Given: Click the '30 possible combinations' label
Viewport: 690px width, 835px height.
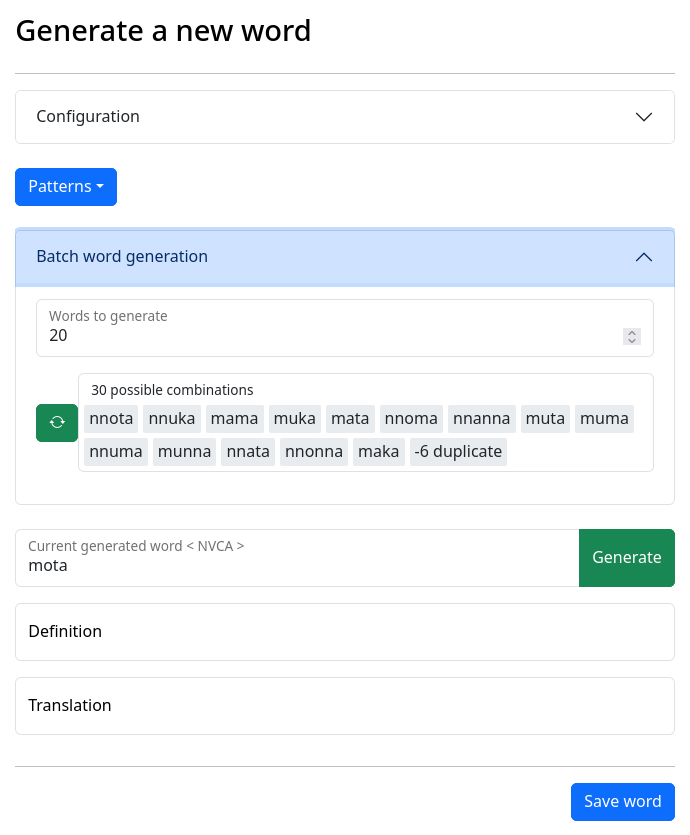Looking at the screenshot, I should tap(172, 390).
